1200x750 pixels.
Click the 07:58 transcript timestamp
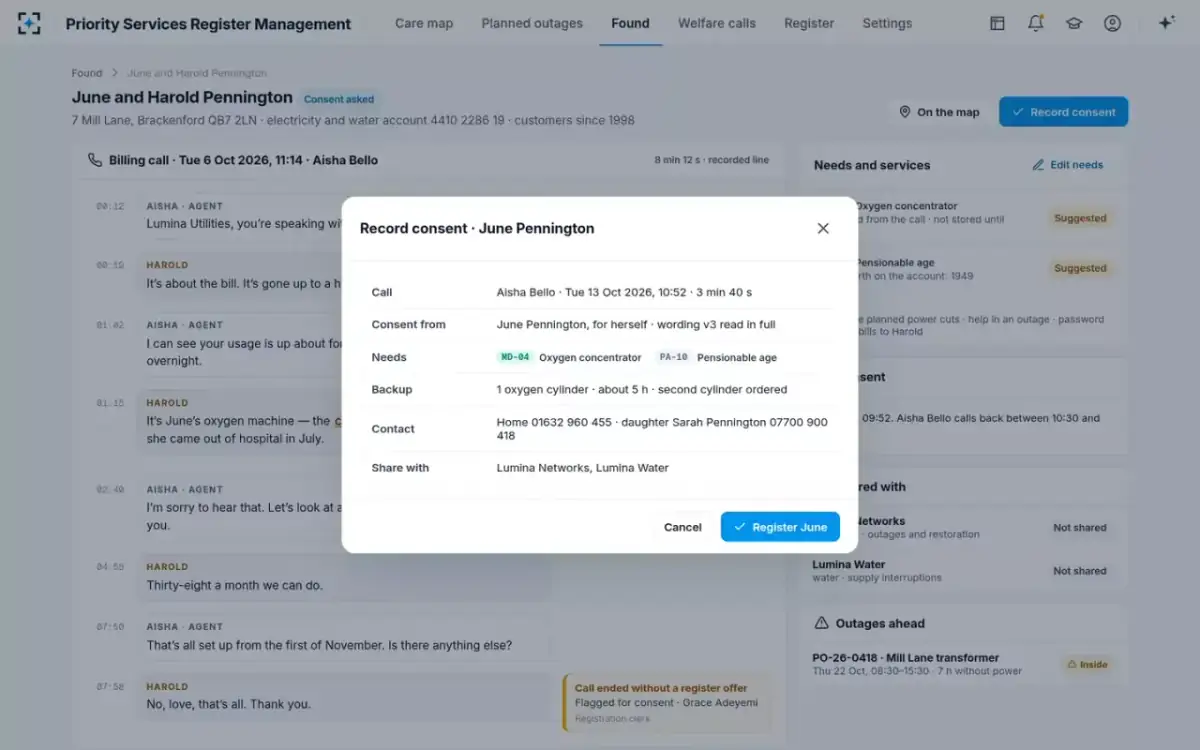pyautogui.click(x=110, y=687)
